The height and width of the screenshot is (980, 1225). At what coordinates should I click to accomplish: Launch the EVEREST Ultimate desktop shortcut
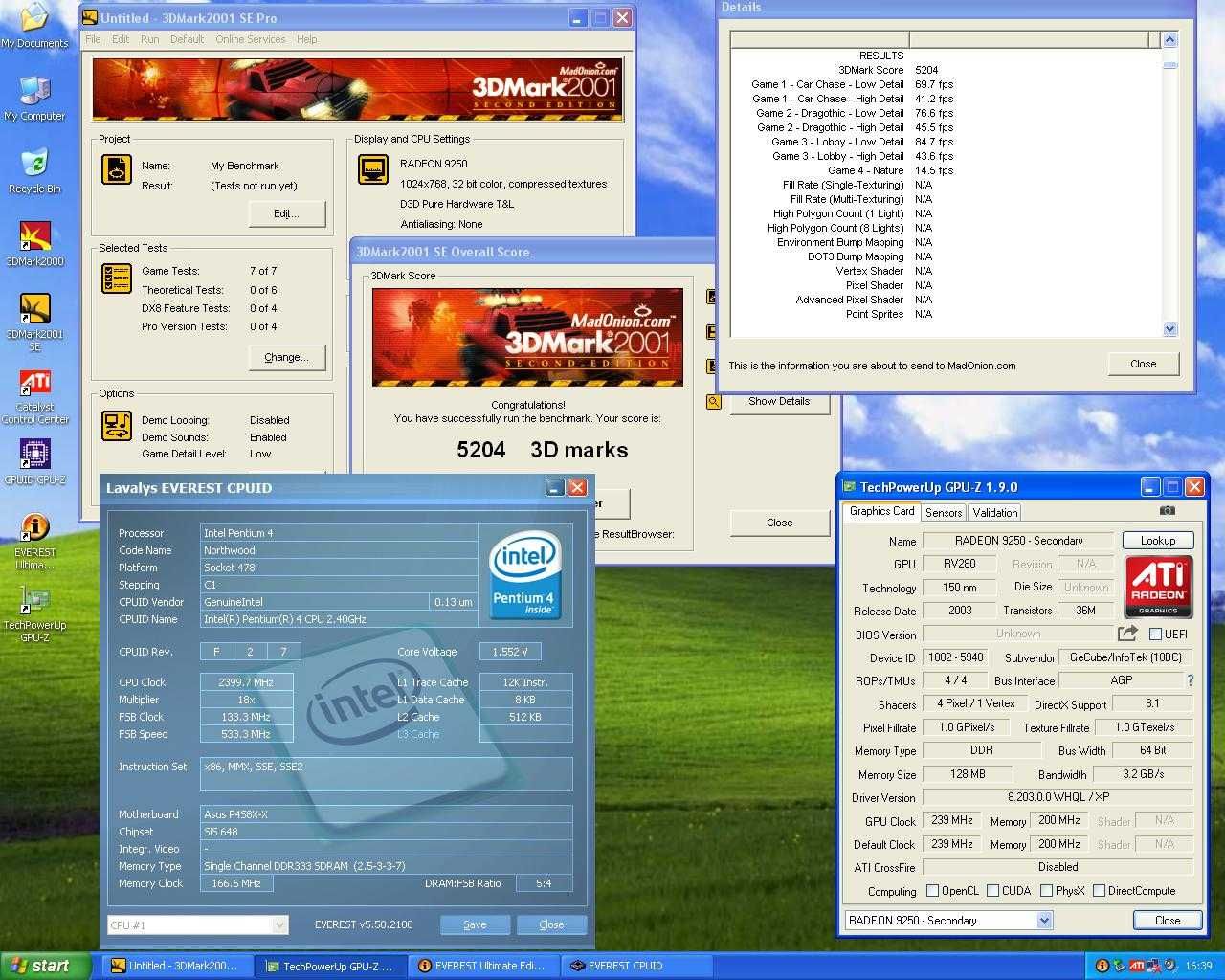[x=34, y=541]
